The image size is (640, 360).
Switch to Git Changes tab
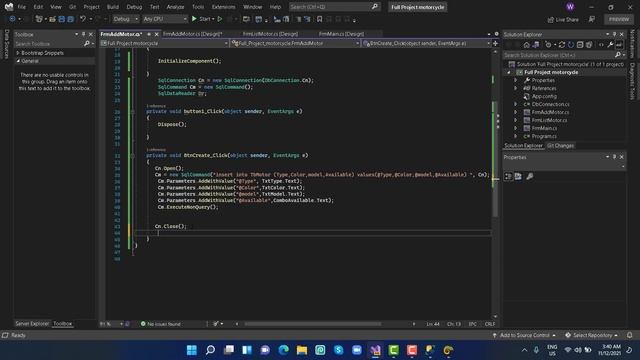pos(560,145)
